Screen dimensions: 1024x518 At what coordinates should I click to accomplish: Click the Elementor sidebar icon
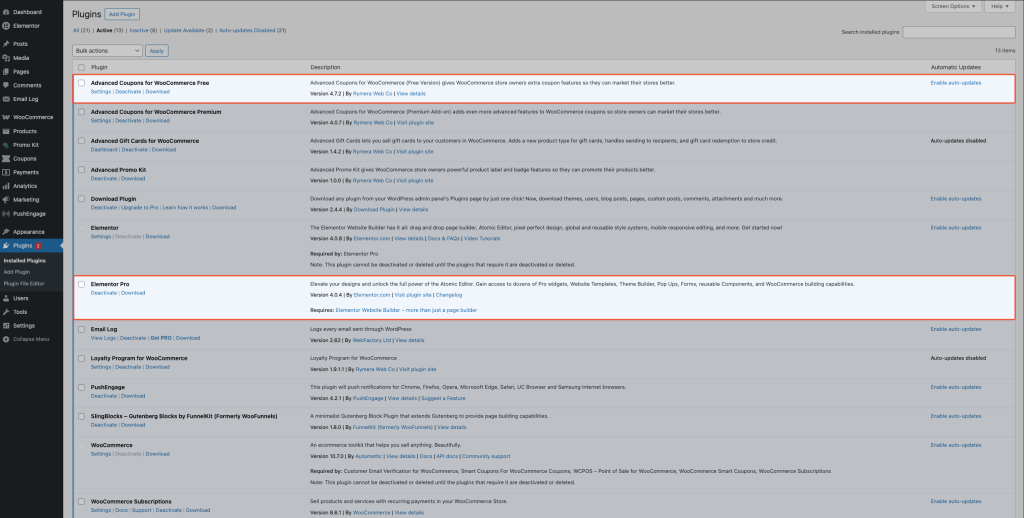pos(6,26)
